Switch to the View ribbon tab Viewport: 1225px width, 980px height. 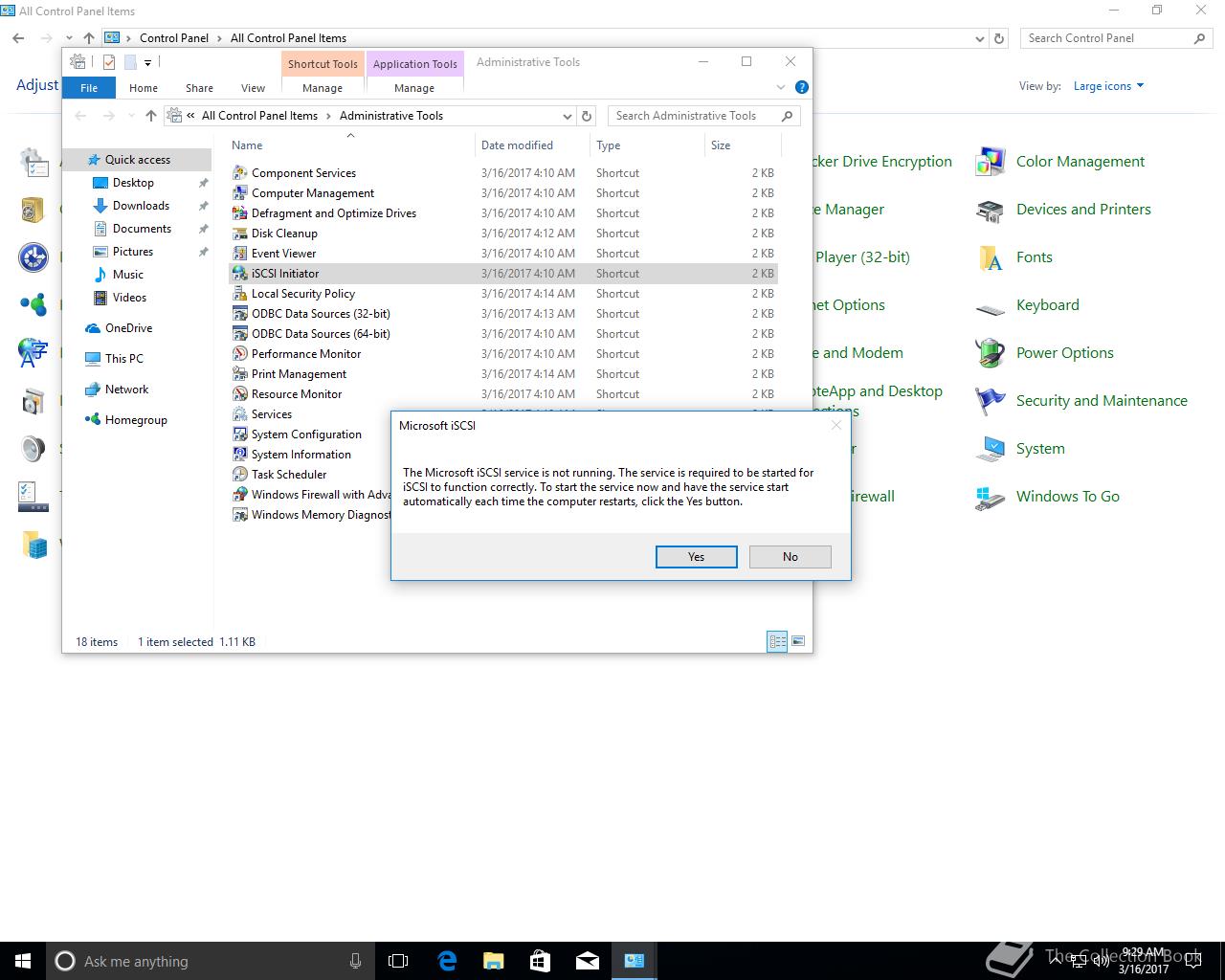[x=253, y=88]
